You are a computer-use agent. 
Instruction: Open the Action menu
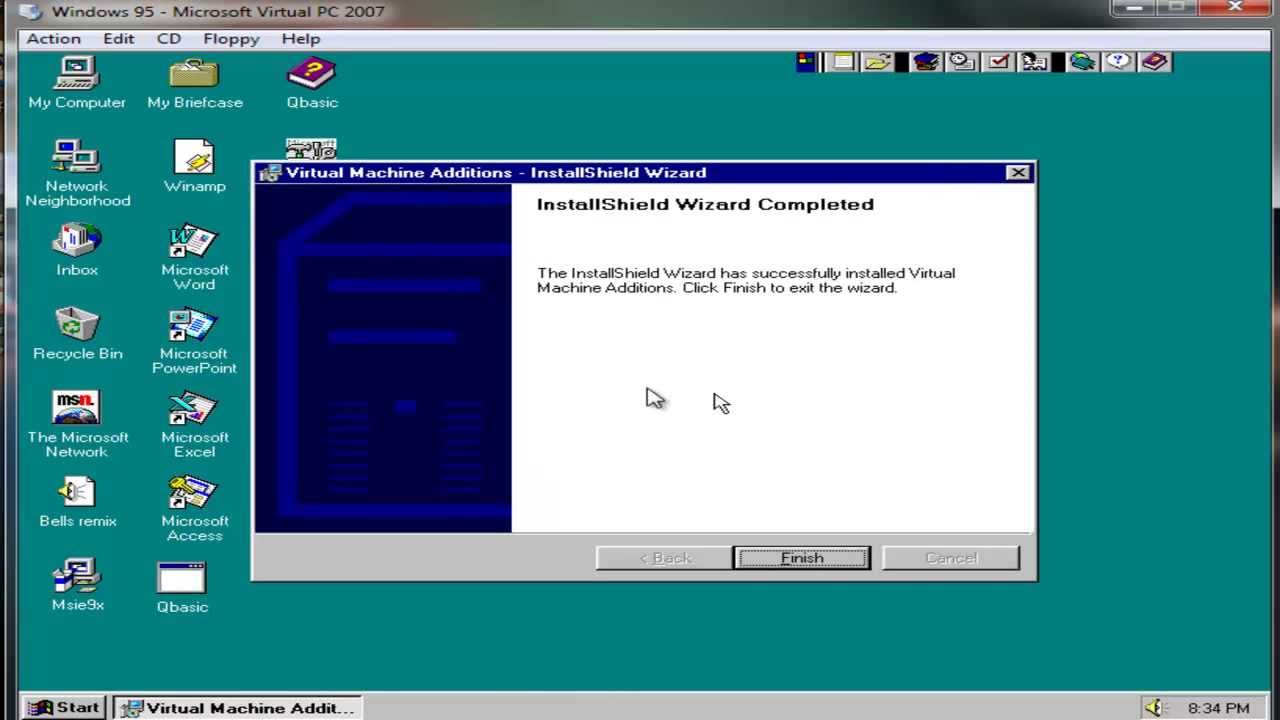tap(54, 39)
